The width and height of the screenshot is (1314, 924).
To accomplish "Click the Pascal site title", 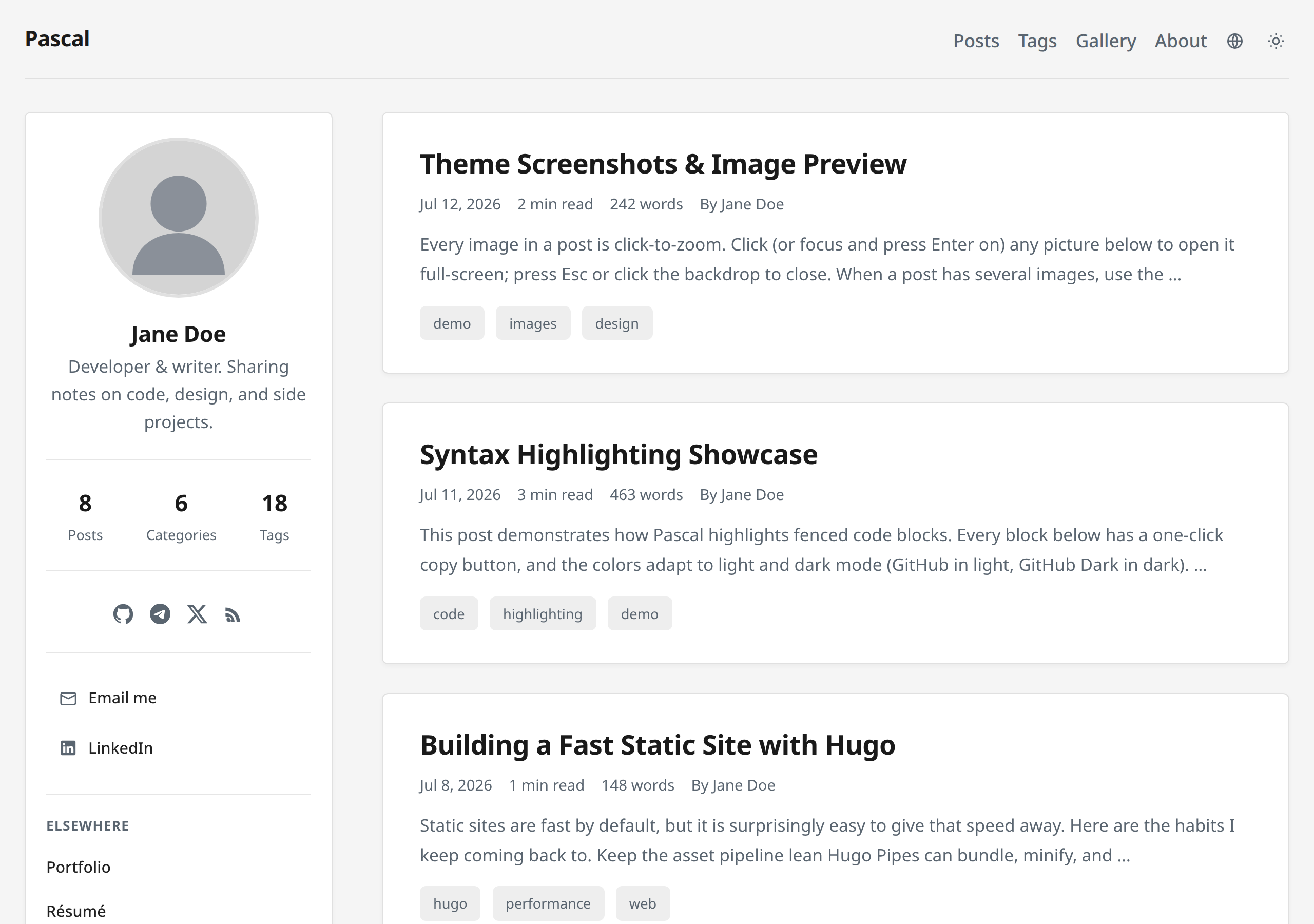I will [57, 39].
